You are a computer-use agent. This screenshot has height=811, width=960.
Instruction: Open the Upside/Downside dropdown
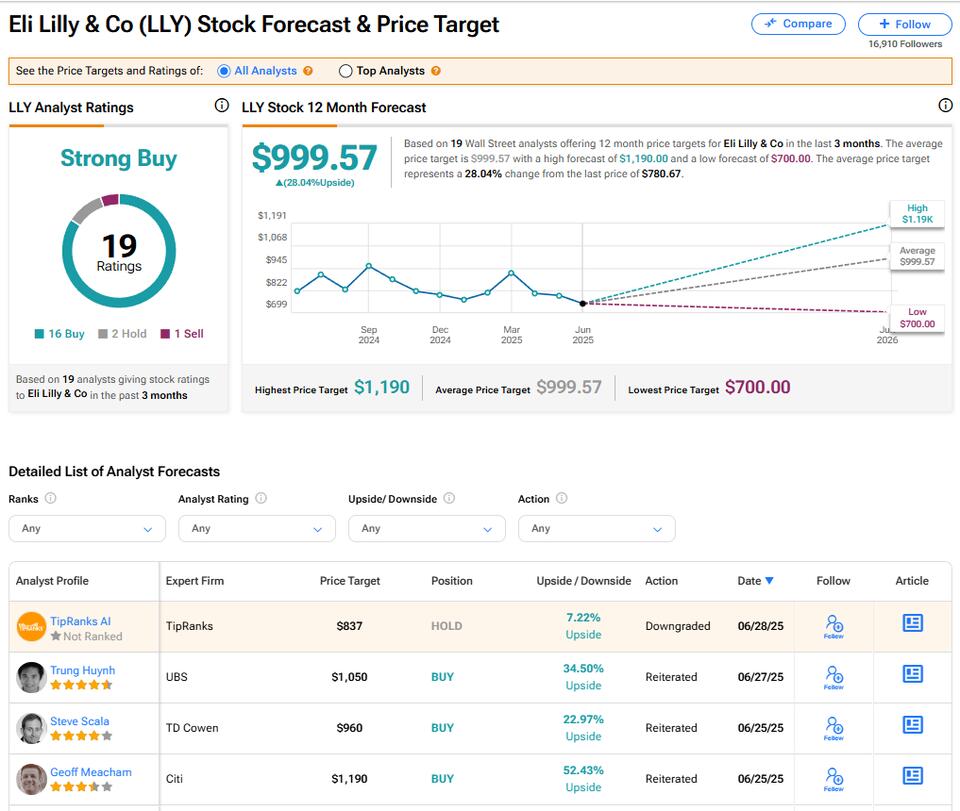[x=427, y=529]
